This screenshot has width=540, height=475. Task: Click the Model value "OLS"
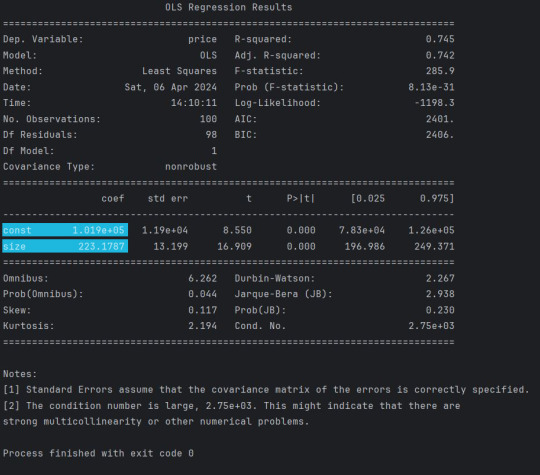pyautogui.click(x=208, y=55)
